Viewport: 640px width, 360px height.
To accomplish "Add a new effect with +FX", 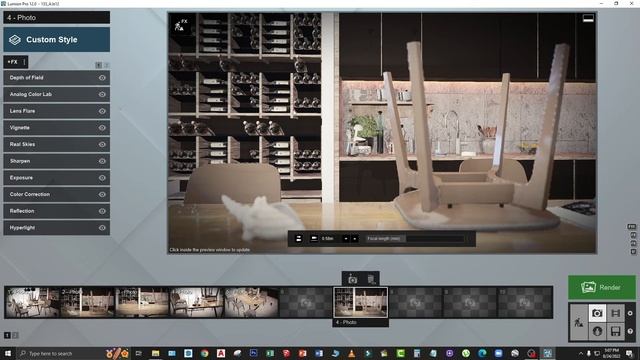I will (x=13, y=62).
